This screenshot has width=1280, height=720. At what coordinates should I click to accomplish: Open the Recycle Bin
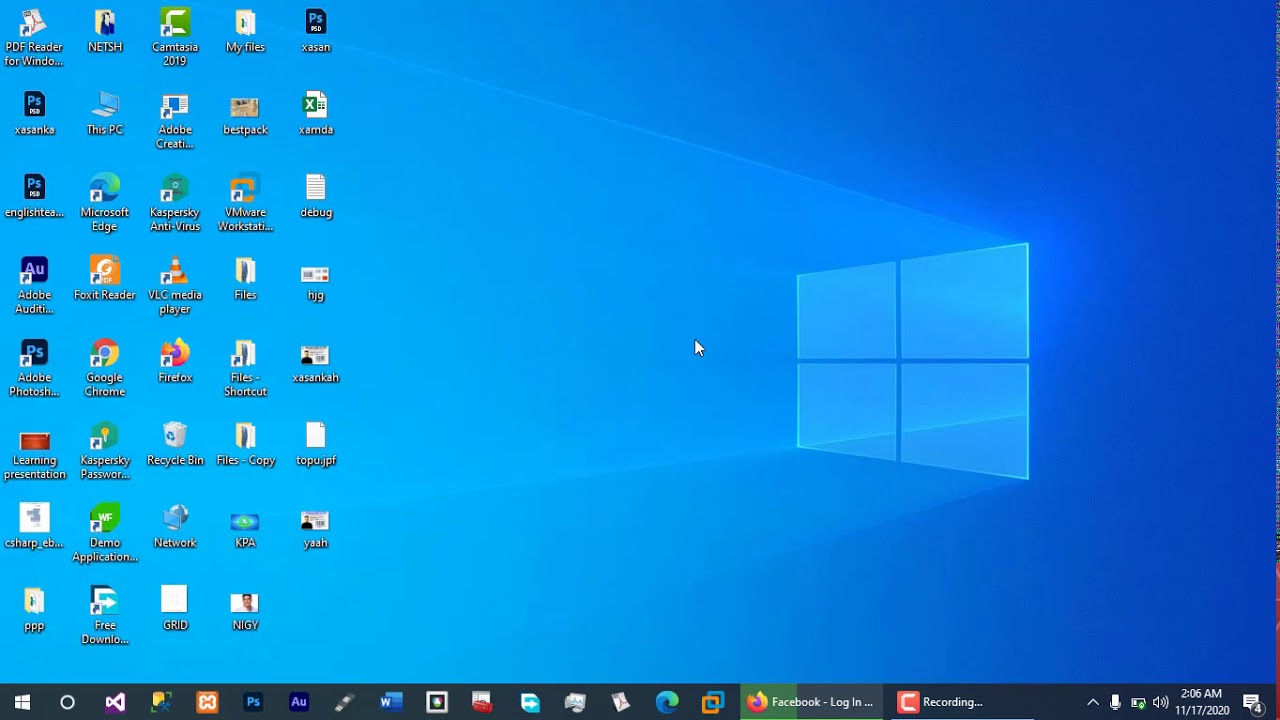coord(175,446)
